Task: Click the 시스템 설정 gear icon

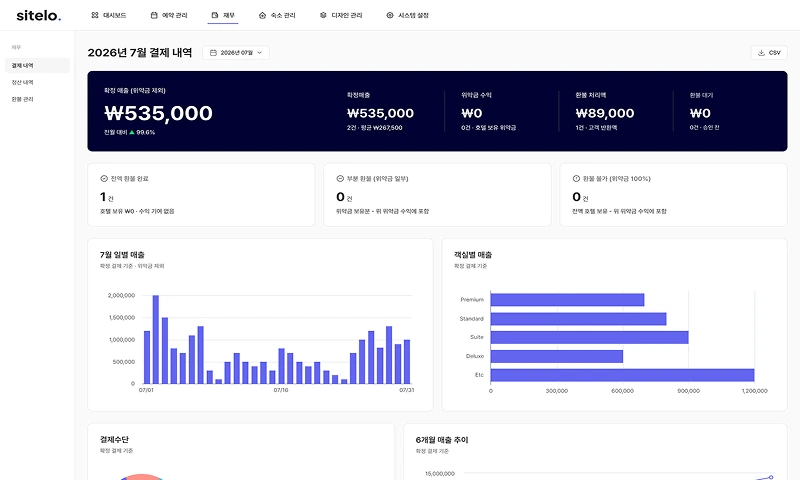Action: pos(390,15)
